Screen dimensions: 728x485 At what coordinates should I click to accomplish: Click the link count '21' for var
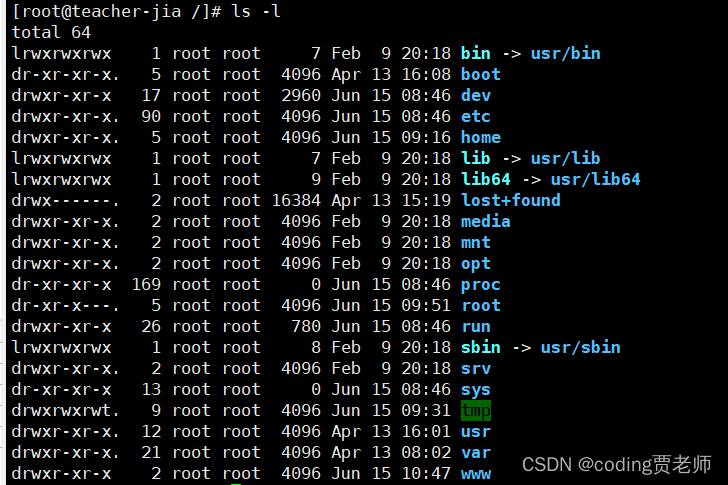coord(151,453)
